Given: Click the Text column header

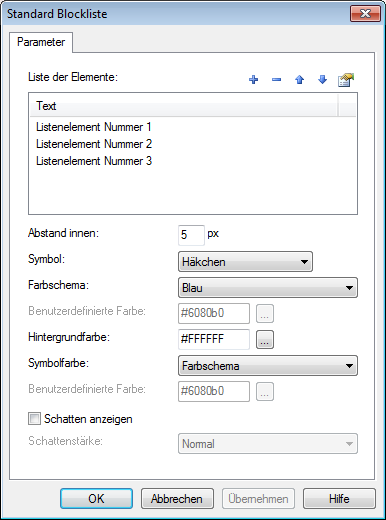Looking at the screenshot, I should click(184, 106).
